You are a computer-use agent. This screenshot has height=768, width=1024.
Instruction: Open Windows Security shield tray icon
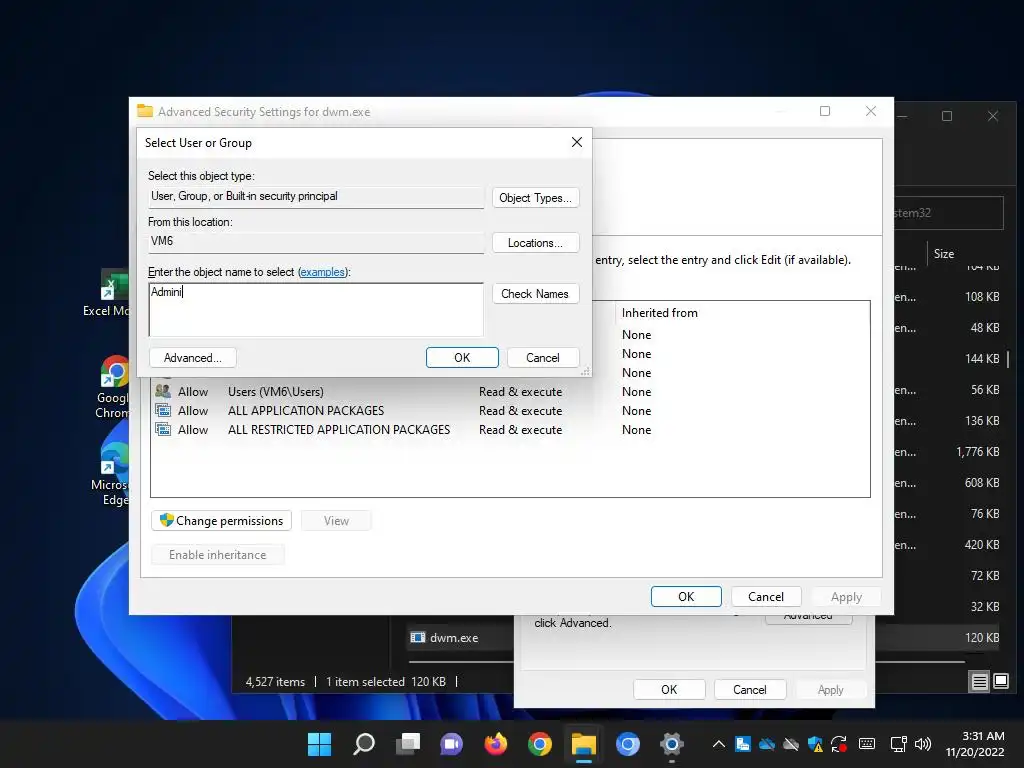(x=815, y=744)
